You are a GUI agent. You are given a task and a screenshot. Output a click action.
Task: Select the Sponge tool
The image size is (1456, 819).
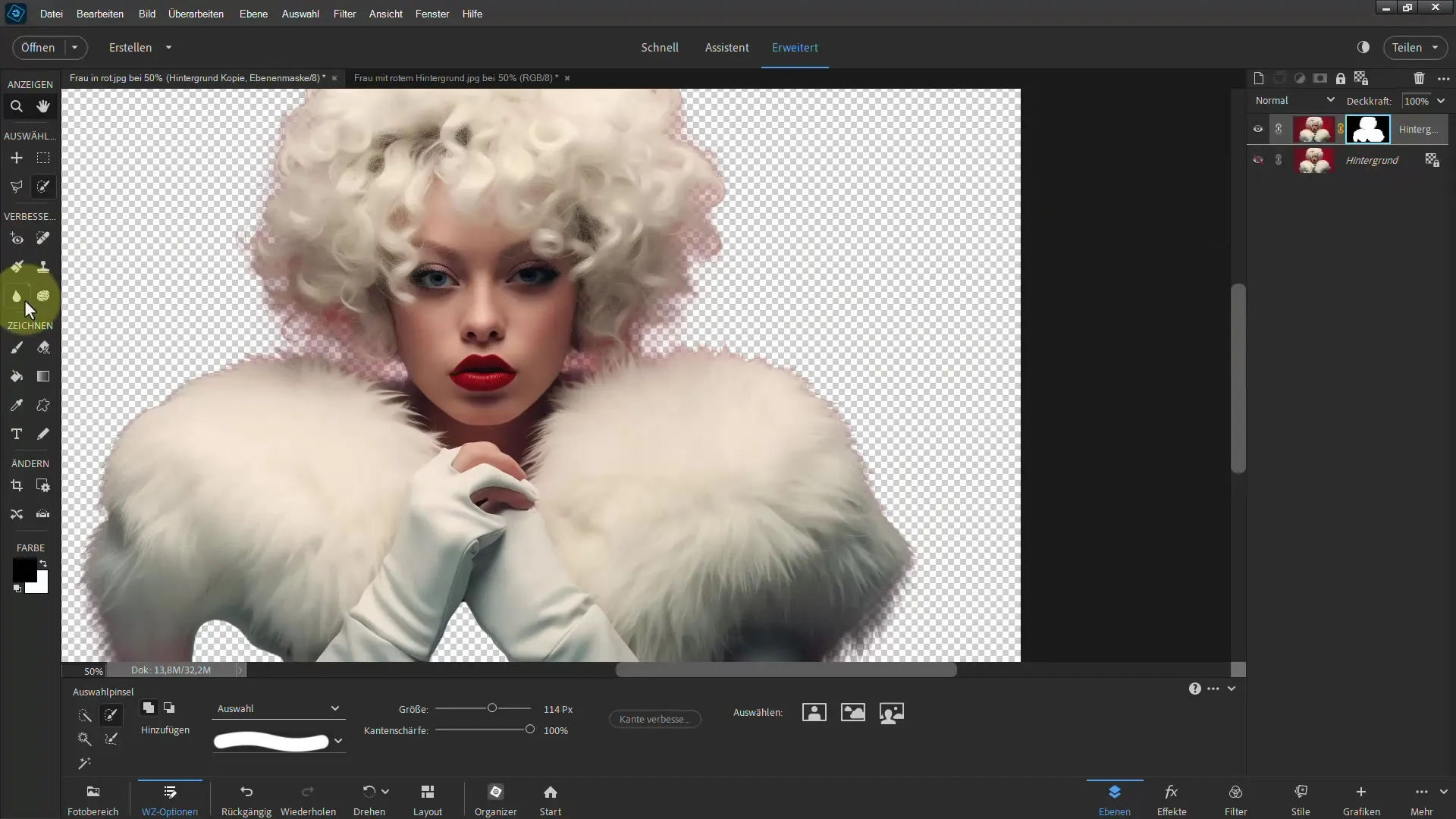click(x=43, y=296)
